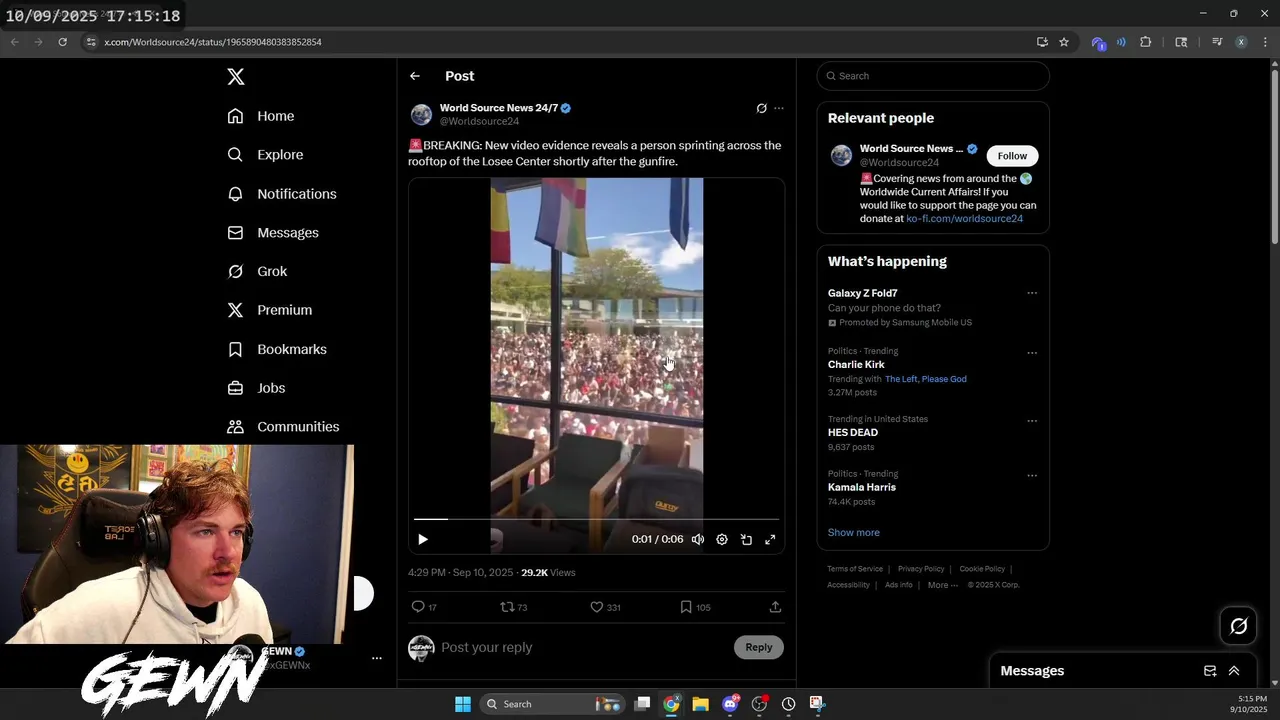Go to Home in the X sidebar
The image size is (1280, 720).
[x=261, y=116]
